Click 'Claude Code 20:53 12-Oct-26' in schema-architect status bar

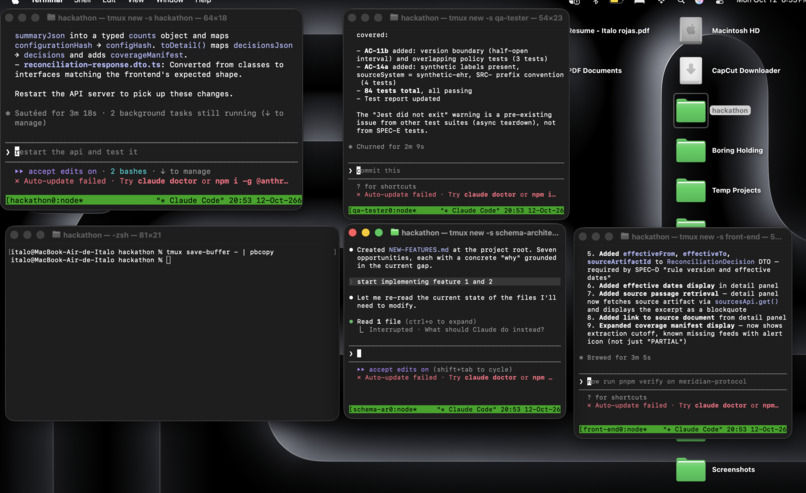[x=499, y=409]
